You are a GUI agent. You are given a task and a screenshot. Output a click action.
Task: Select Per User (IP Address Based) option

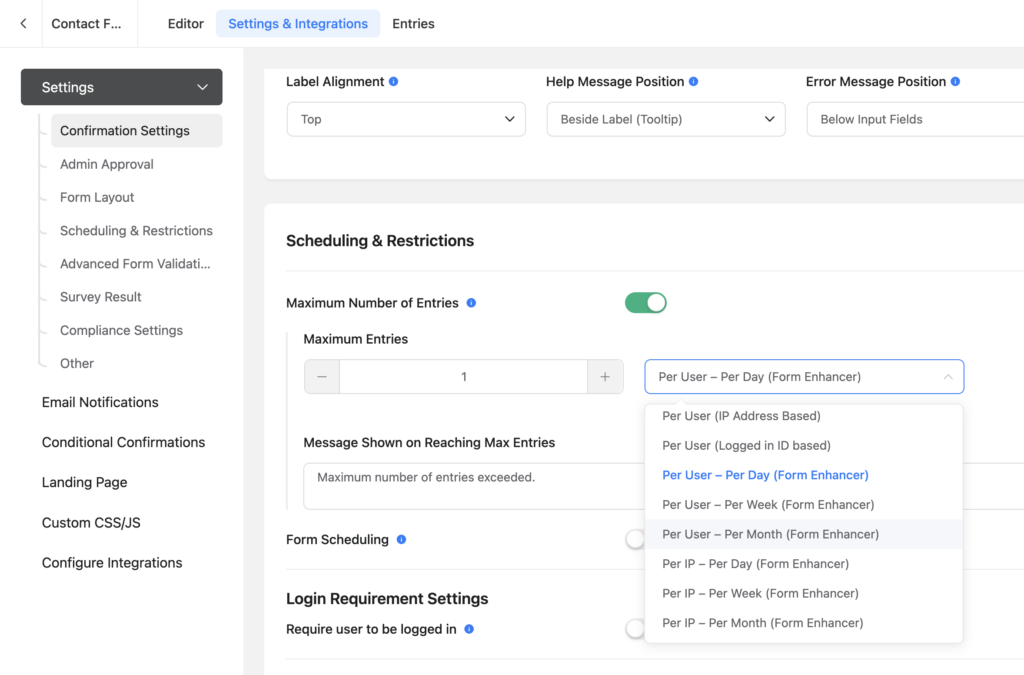(x=803, y=416)
